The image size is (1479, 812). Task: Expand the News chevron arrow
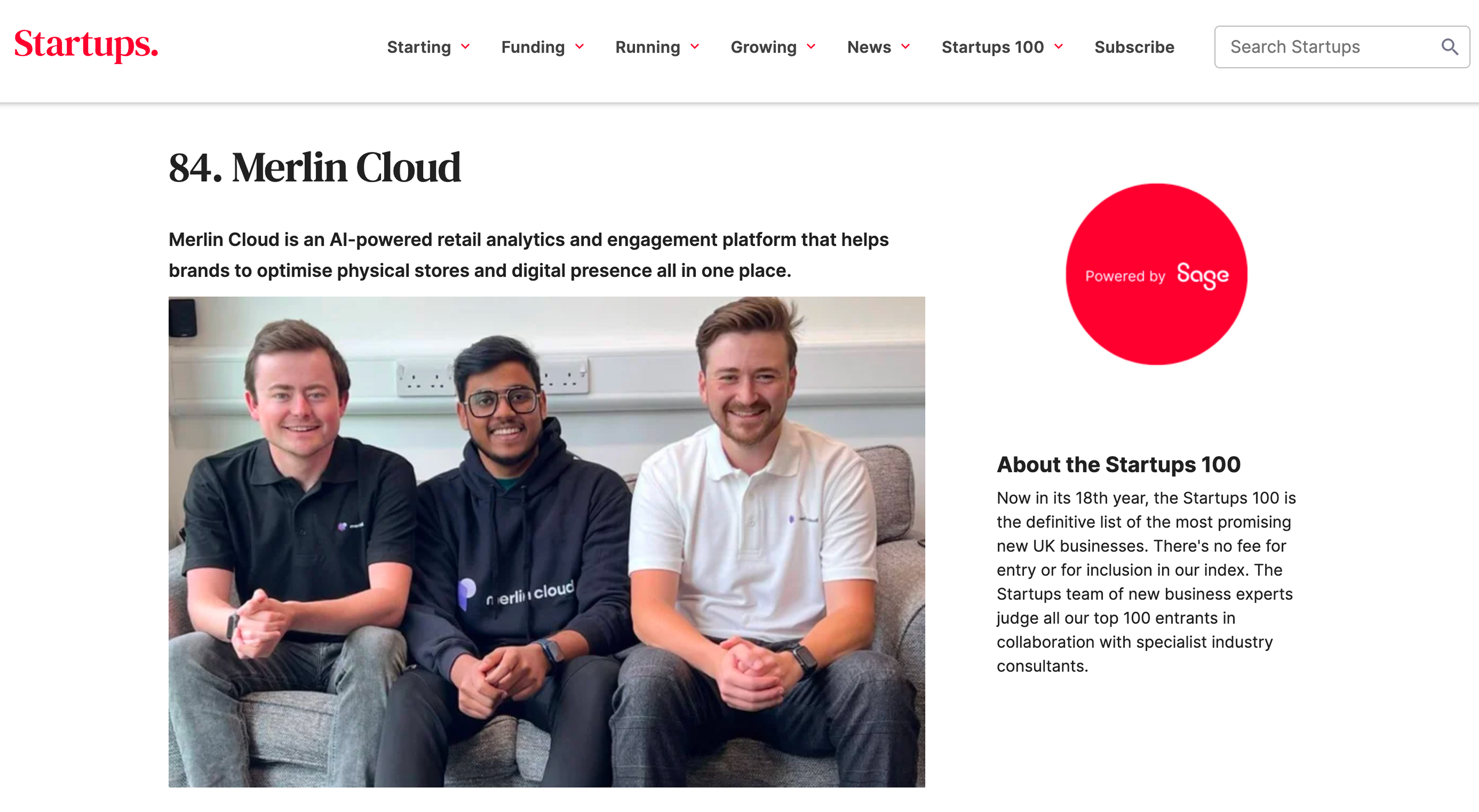point(906,46)
